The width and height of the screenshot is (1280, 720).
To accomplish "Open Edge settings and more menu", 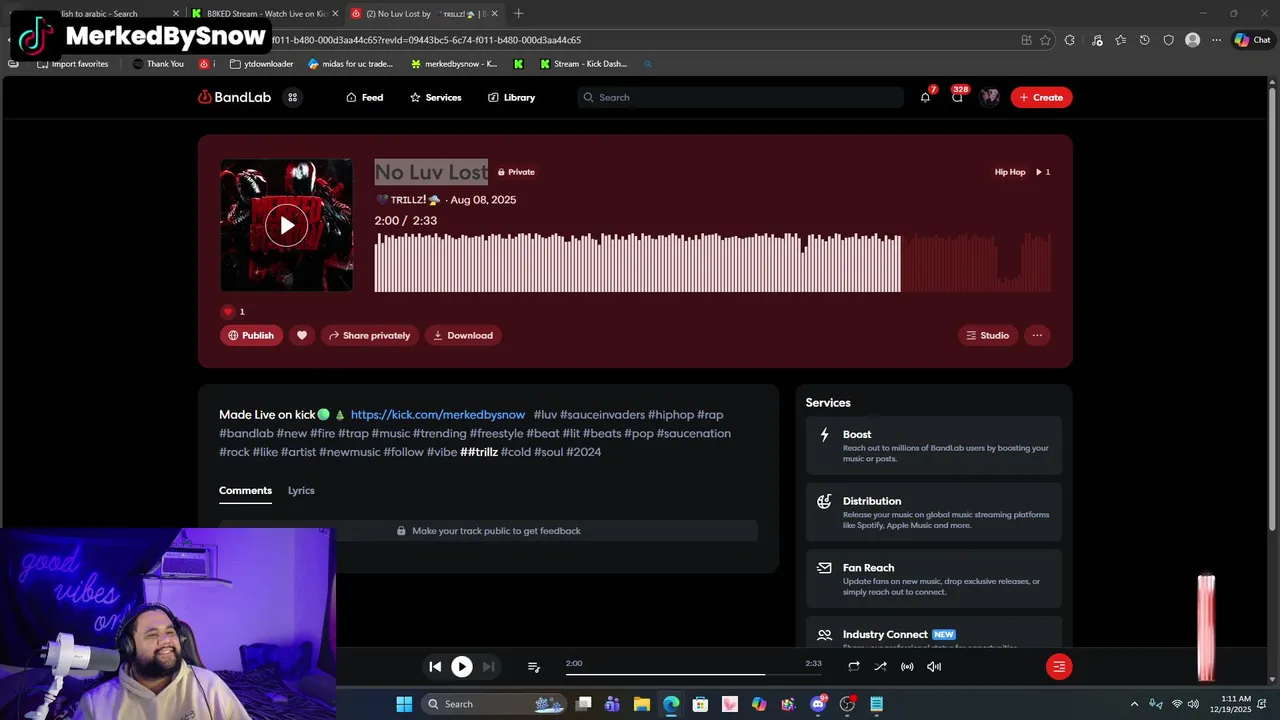I will click(x=1216, y=40).
